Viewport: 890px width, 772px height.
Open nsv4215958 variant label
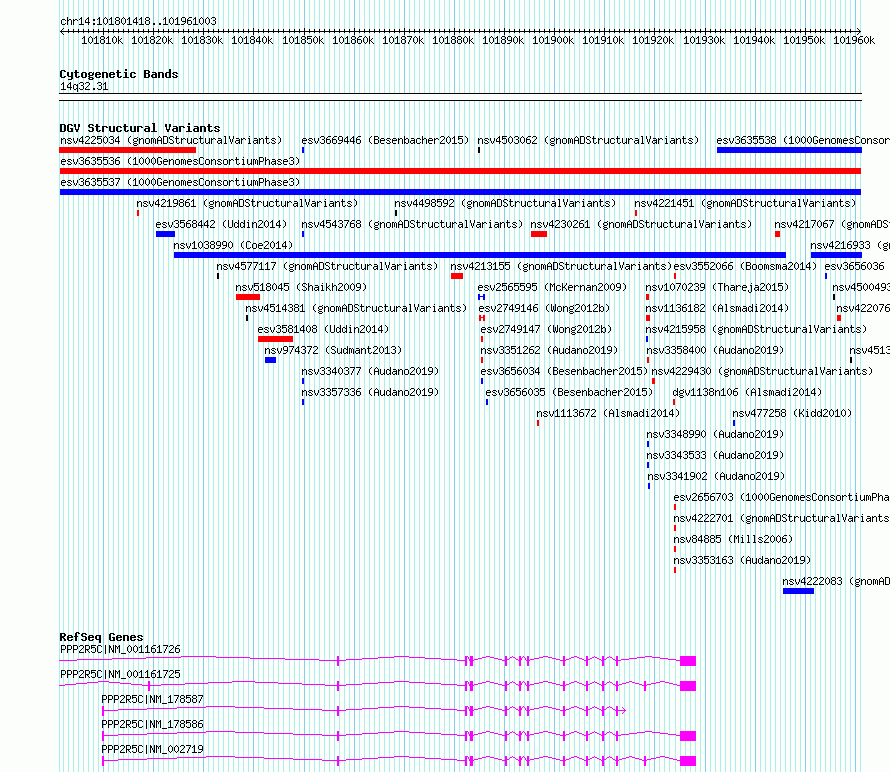[x=756, y=329]
